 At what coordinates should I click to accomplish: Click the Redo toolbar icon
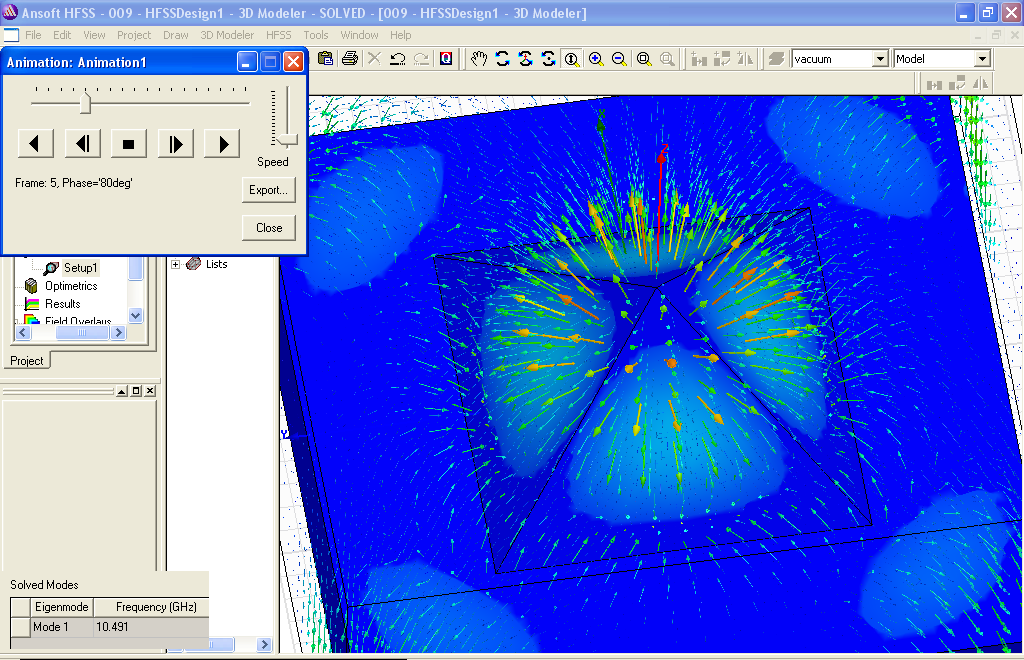pos(422,59)
